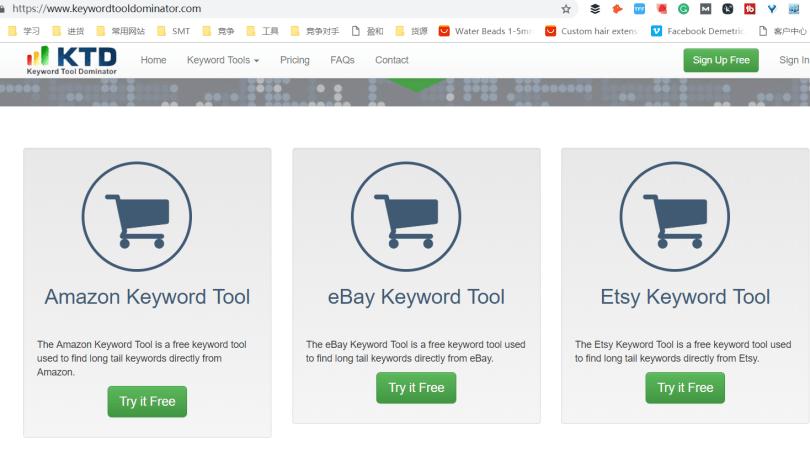Screen dimensions: 810x451
Task: Click the Contact link in navbar
Action: (x=392, y=60)
